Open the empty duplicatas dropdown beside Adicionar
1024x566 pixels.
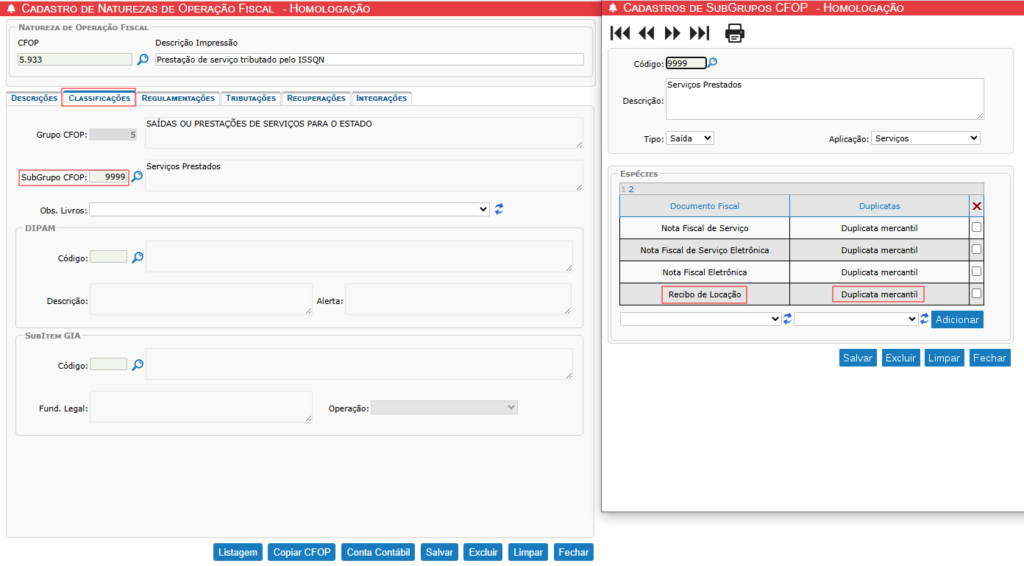point(856,319)
